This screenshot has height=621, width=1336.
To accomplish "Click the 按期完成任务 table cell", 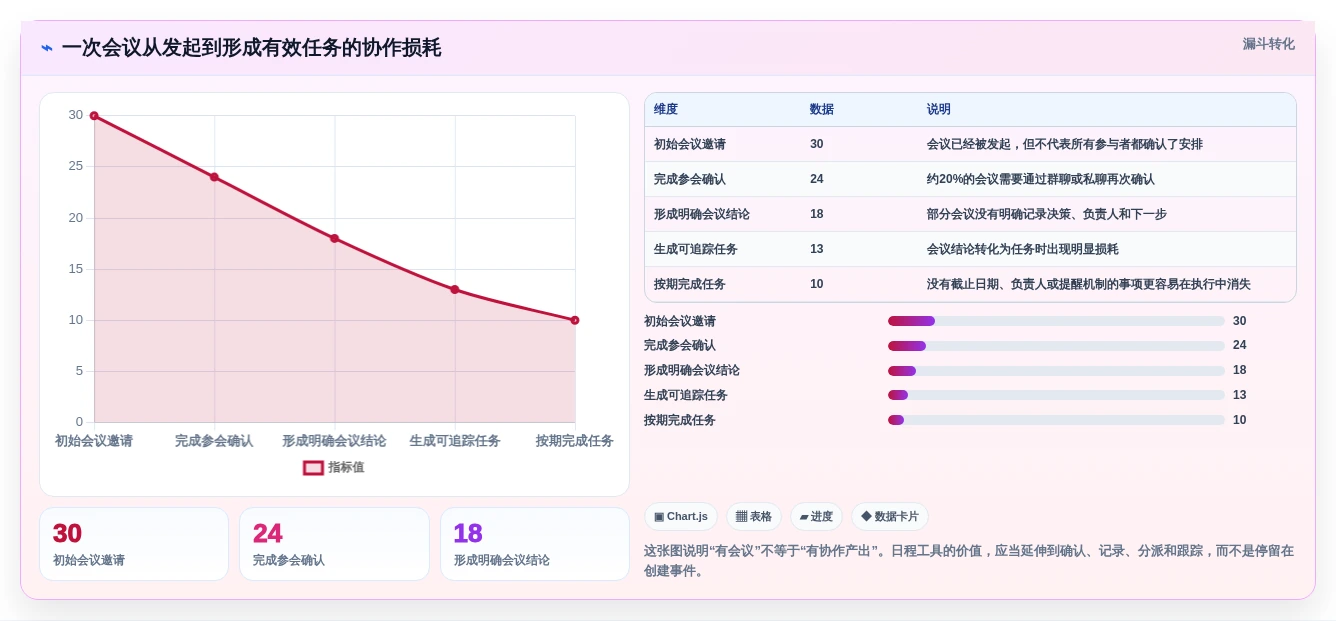I will tap(690, 284).
